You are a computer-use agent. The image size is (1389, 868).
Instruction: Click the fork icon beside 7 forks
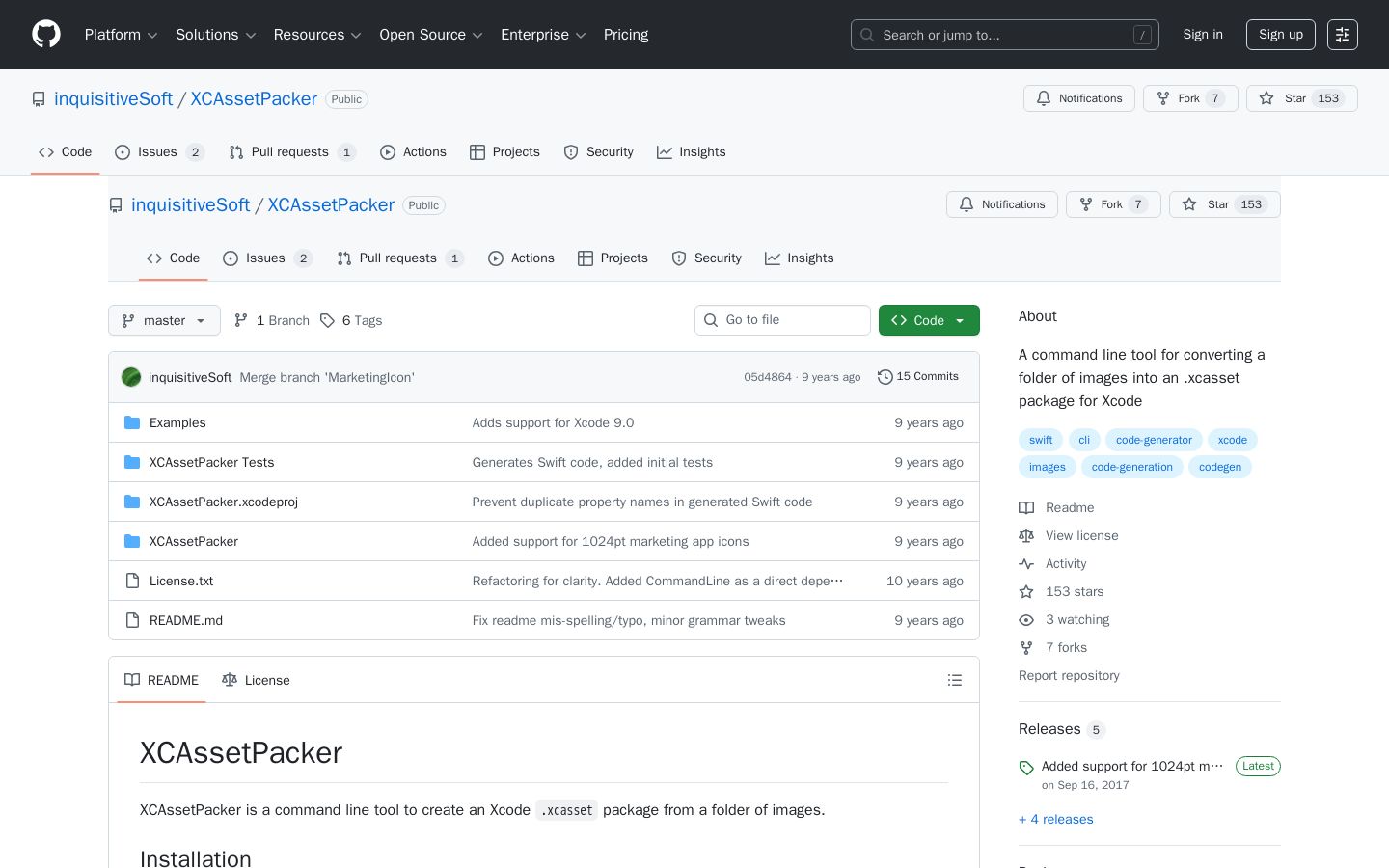[1026, 648]
